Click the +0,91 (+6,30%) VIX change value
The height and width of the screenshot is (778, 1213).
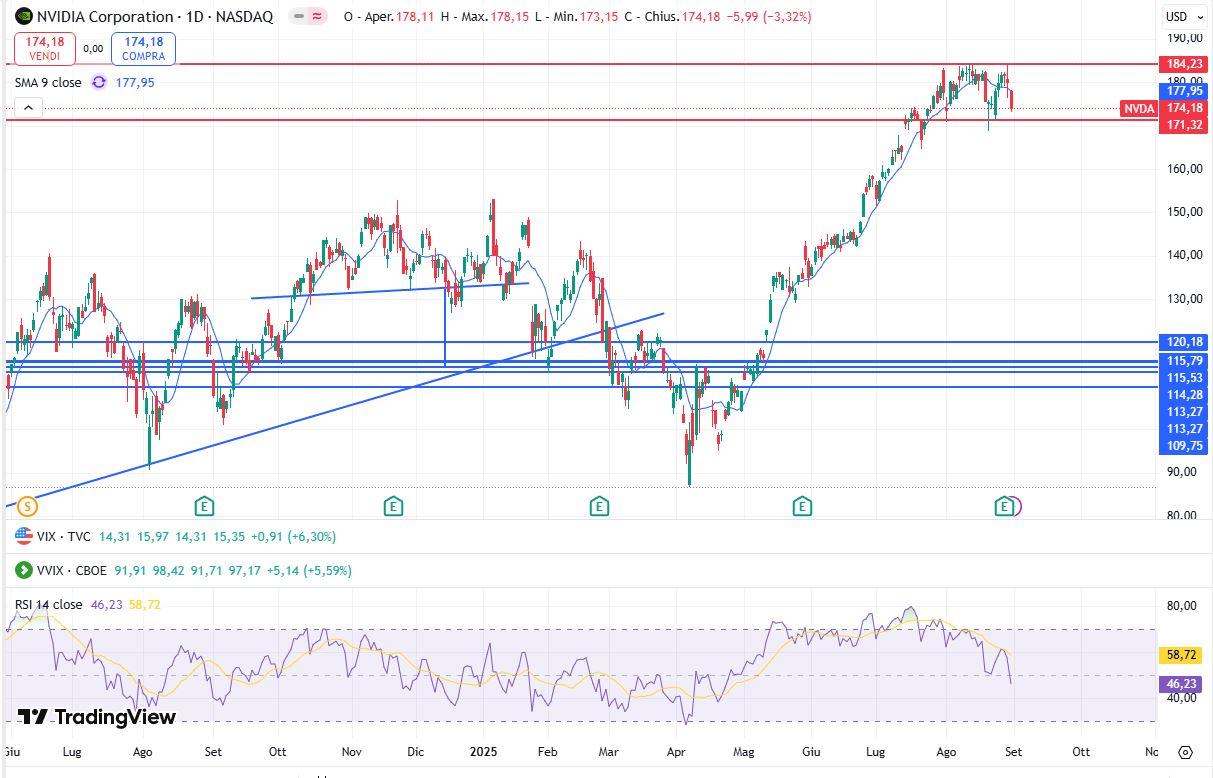click(295, 537)
